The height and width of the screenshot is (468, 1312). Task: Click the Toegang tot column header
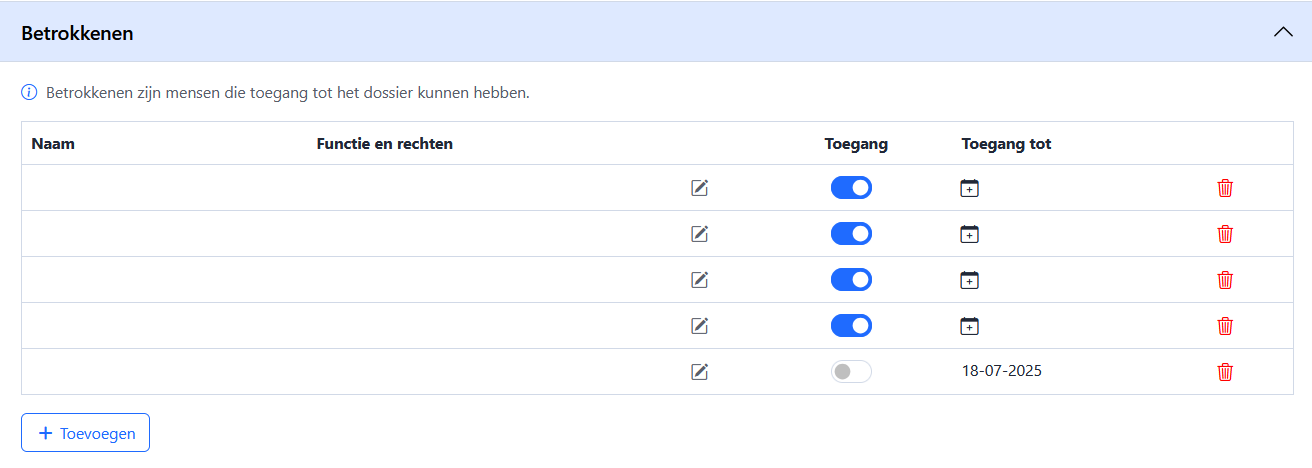1006,144
